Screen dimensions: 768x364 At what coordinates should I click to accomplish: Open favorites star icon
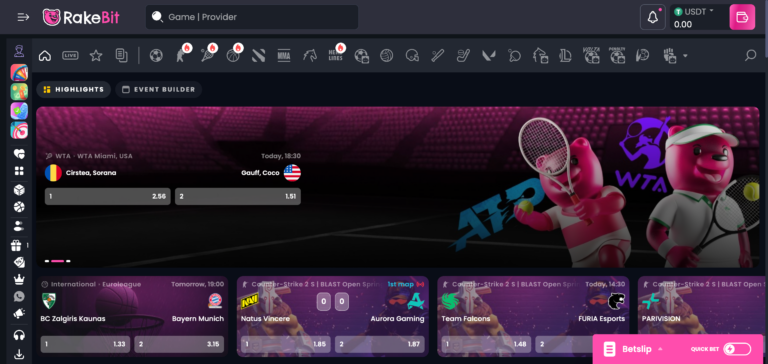pos(96,56)
